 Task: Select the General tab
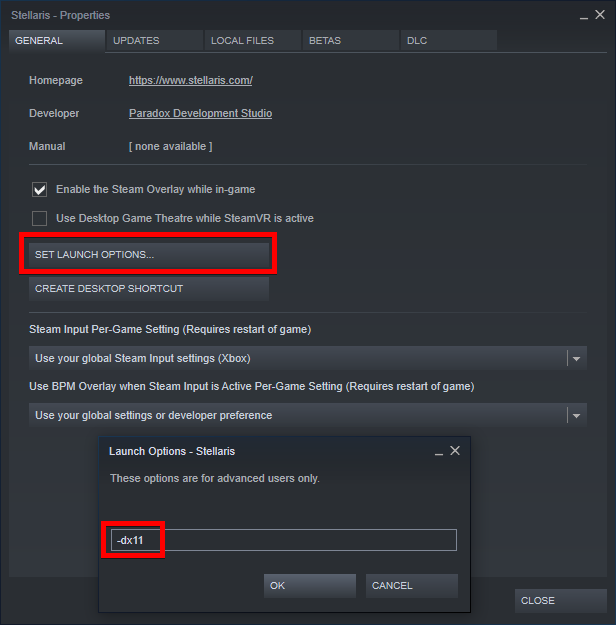pos(57,41)
